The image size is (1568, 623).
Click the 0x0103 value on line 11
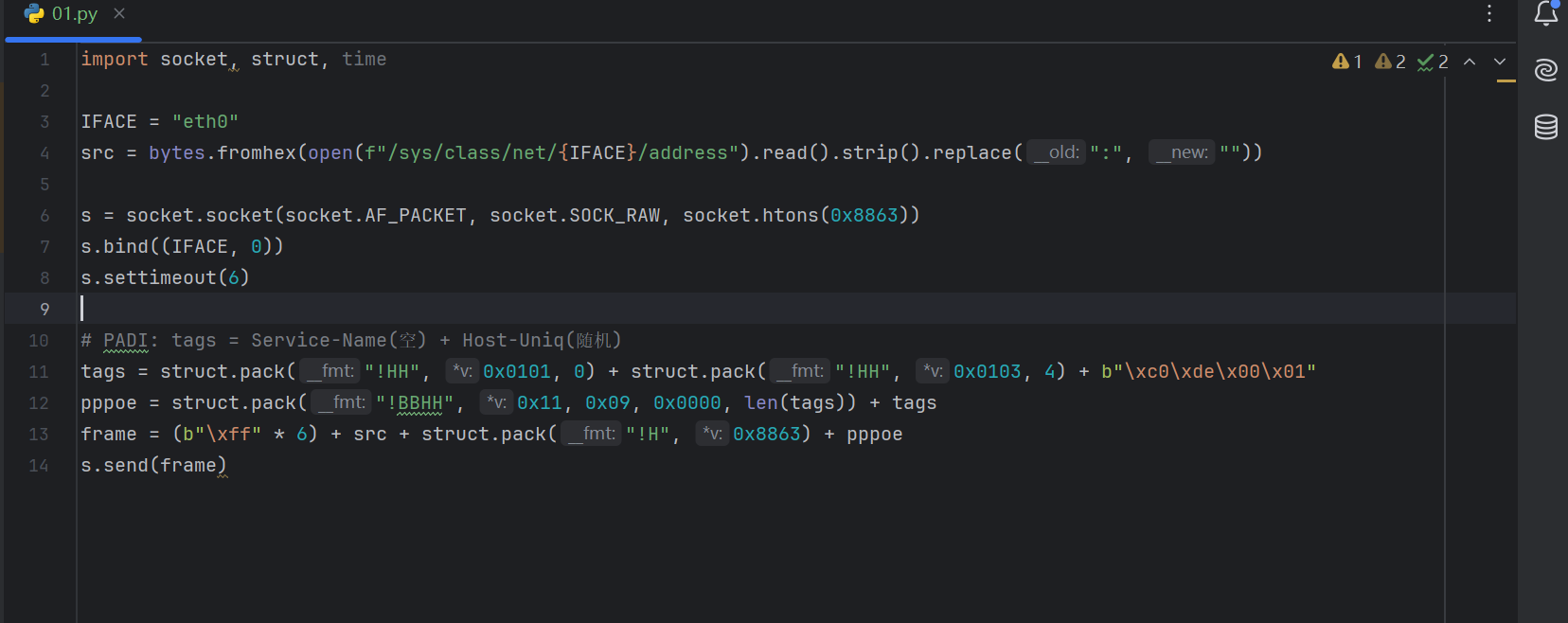click(x=988, y=371)
